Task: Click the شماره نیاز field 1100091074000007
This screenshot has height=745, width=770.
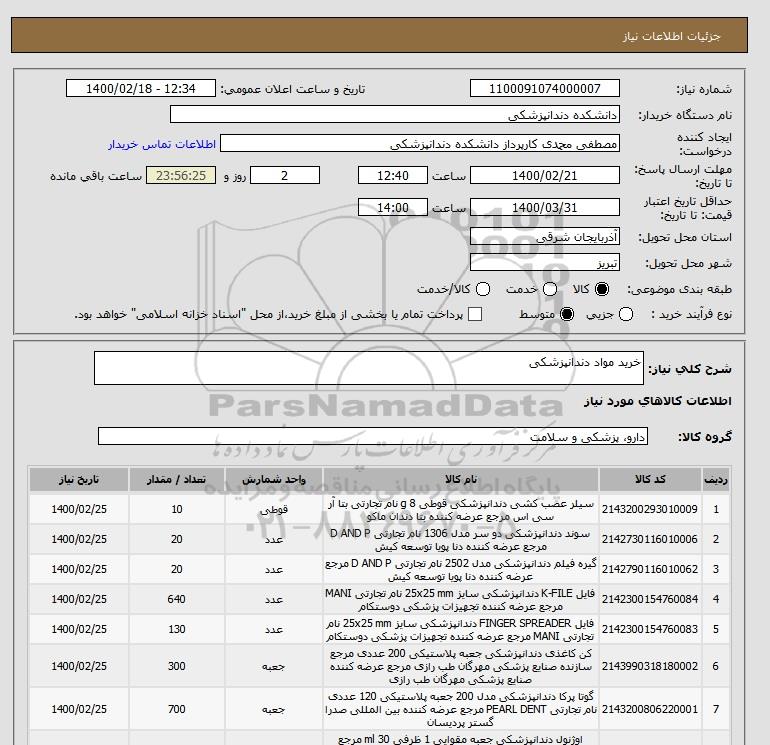Action: point(545,88)
